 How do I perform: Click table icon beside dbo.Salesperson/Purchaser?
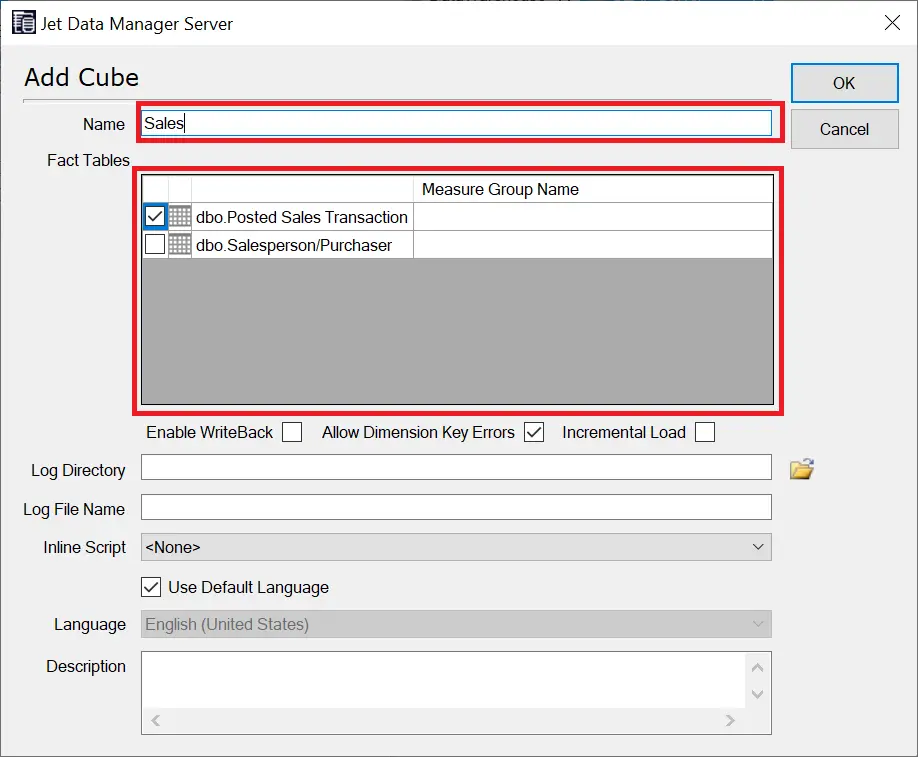pyautogui.click(x=180, y=244)
